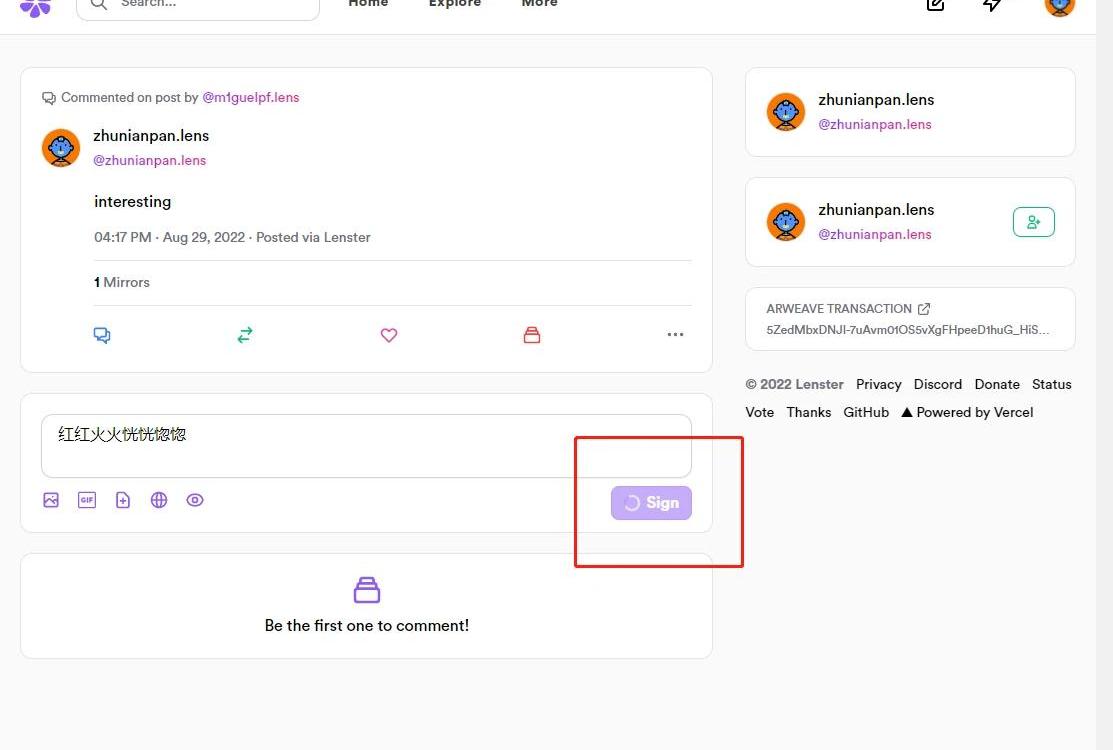Open the @m1guelpf.lens profile link
Image resolution: width=1113 pixels, height=750 pixels.
click(x=251, y=97)
